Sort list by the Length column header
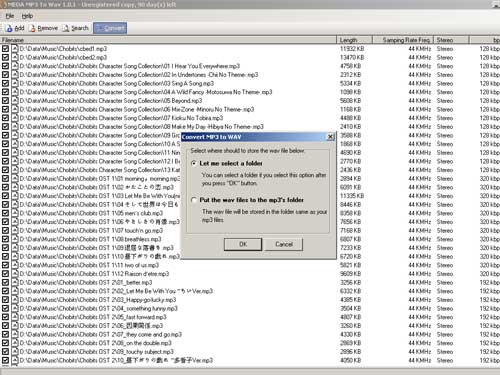This screenshot has height=375, width=500. [x=354, y=40]
